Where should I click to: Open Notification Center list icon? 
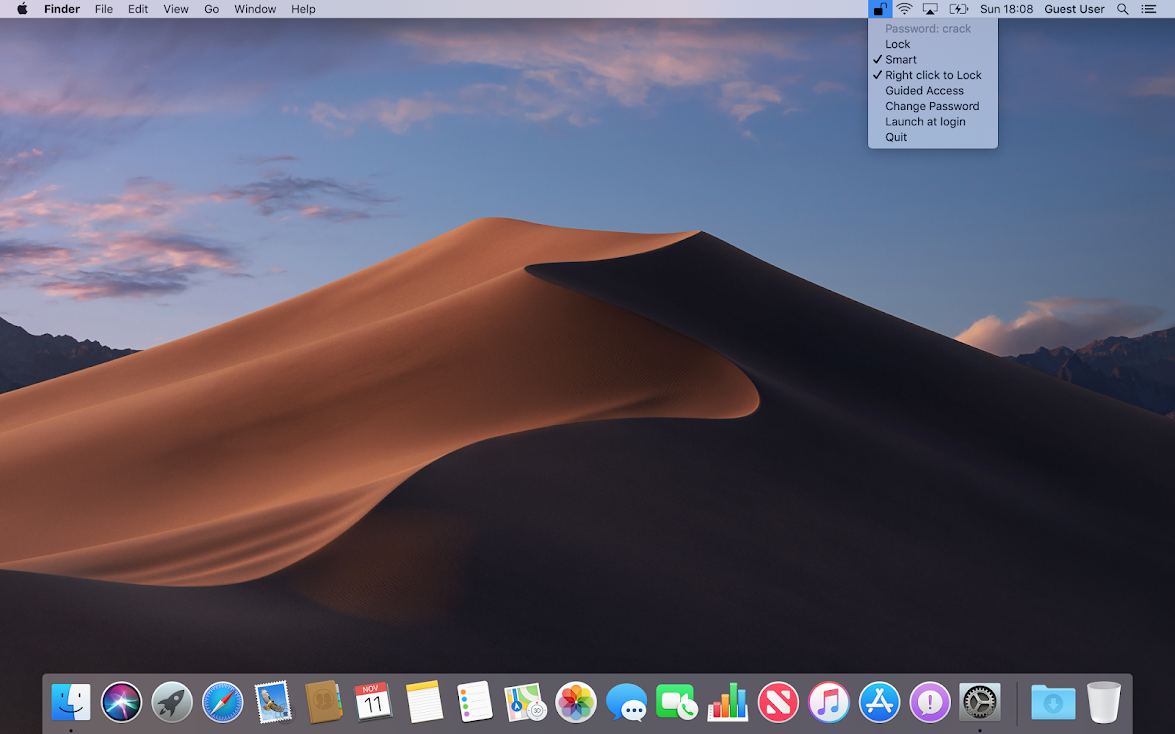1148,9
